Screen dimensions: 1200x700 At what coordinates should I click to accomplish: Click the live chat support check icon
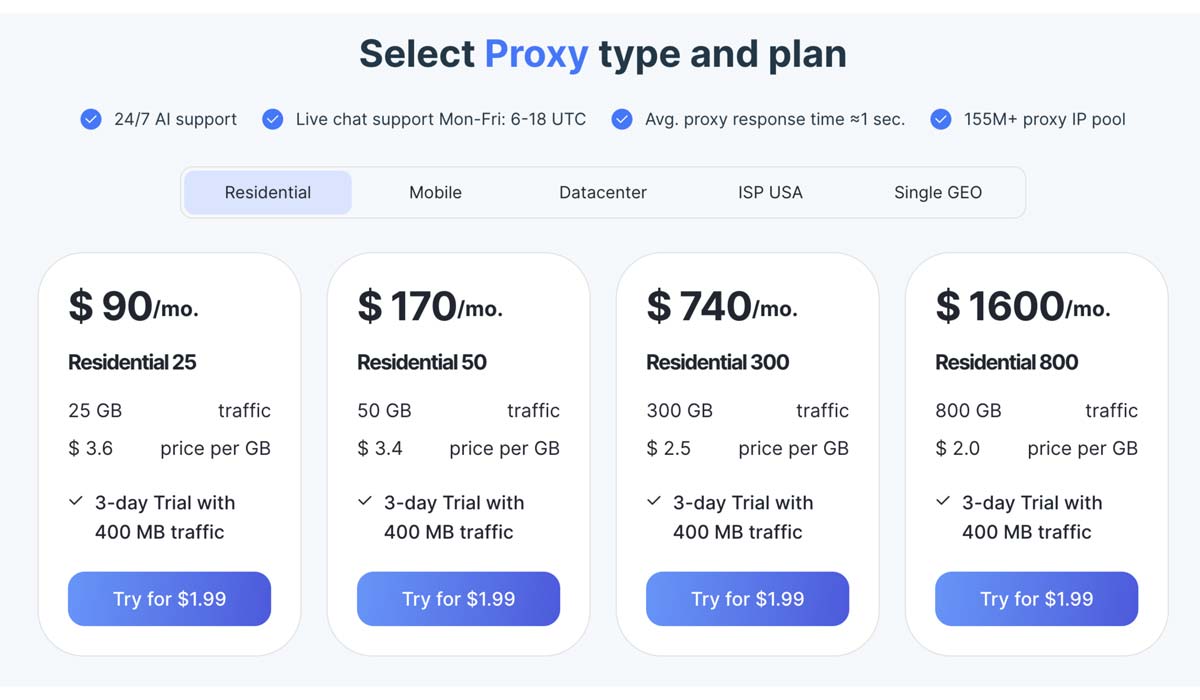(272, 120)
